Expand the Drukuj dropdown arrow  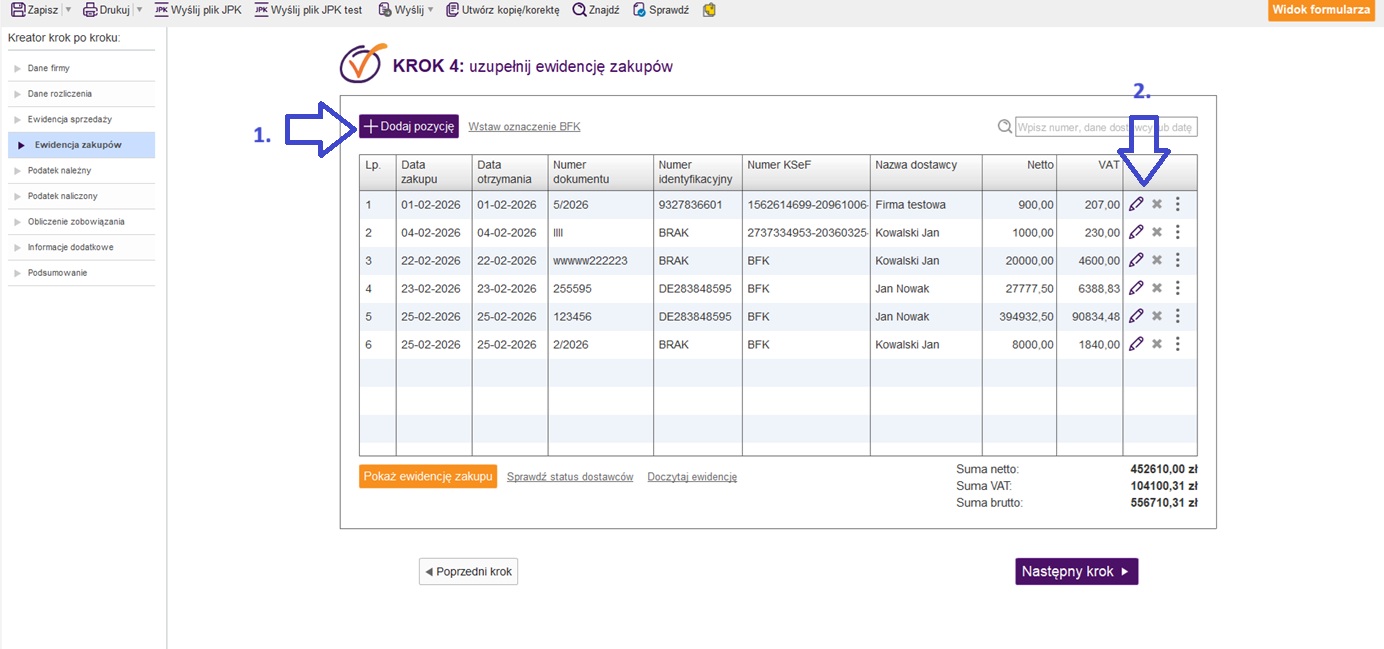click(139, 10)
